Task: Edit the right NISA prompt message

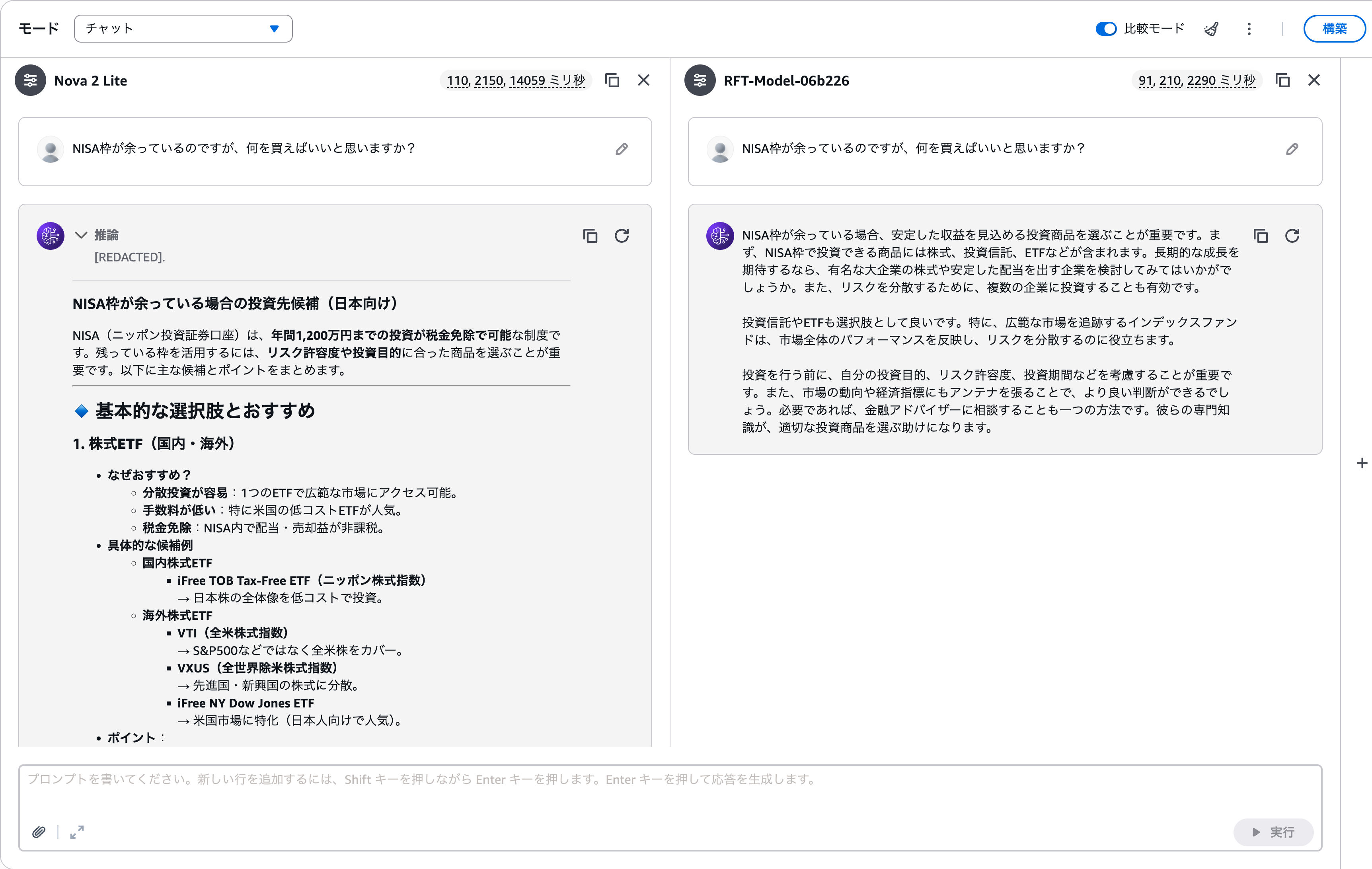Action: (1292, 149)
